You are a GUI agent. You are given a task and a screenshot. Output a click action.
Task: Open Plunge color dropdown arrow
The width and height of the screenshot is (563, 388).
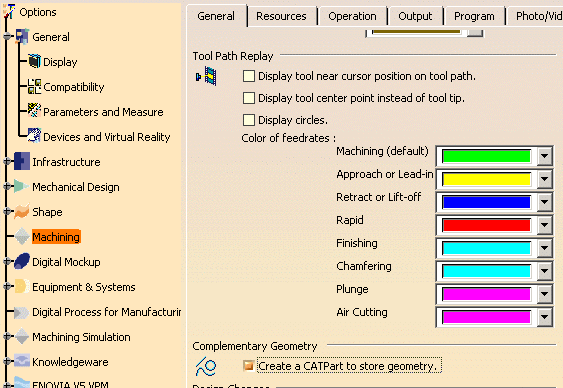(545, 294)
